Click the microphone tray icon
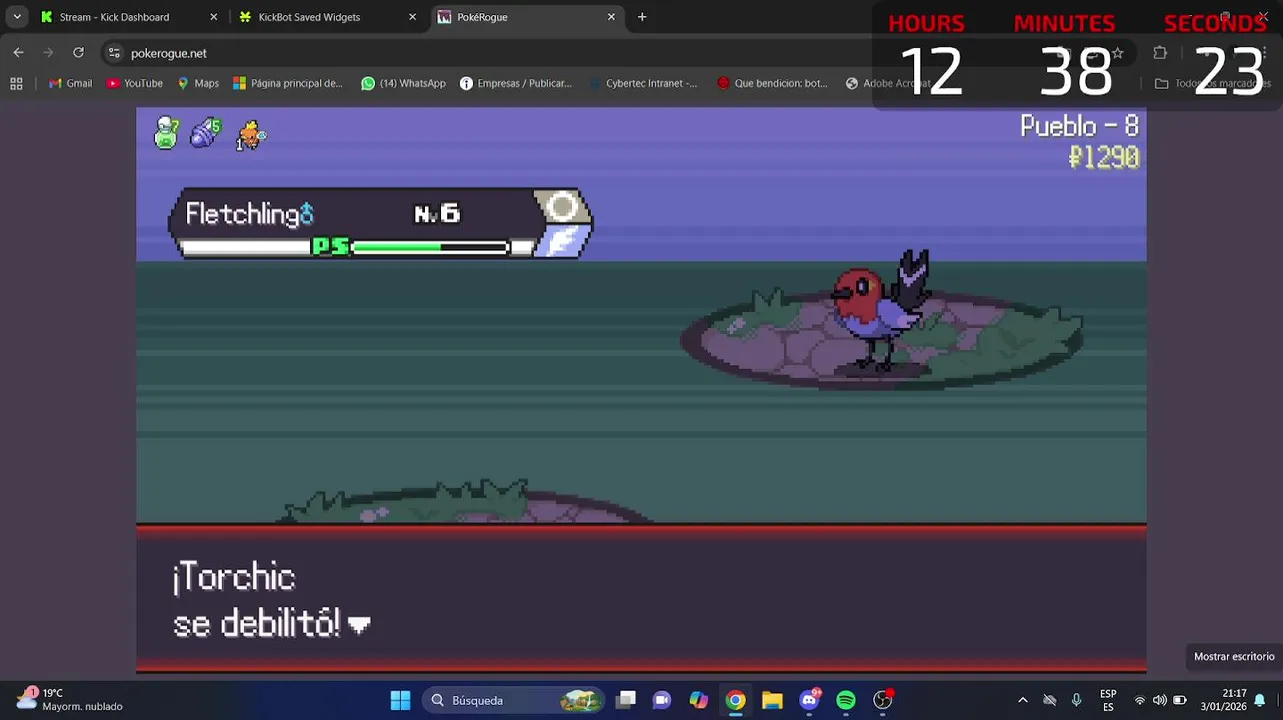Viewport: 1283px width, 720px height. point(1076,700)
